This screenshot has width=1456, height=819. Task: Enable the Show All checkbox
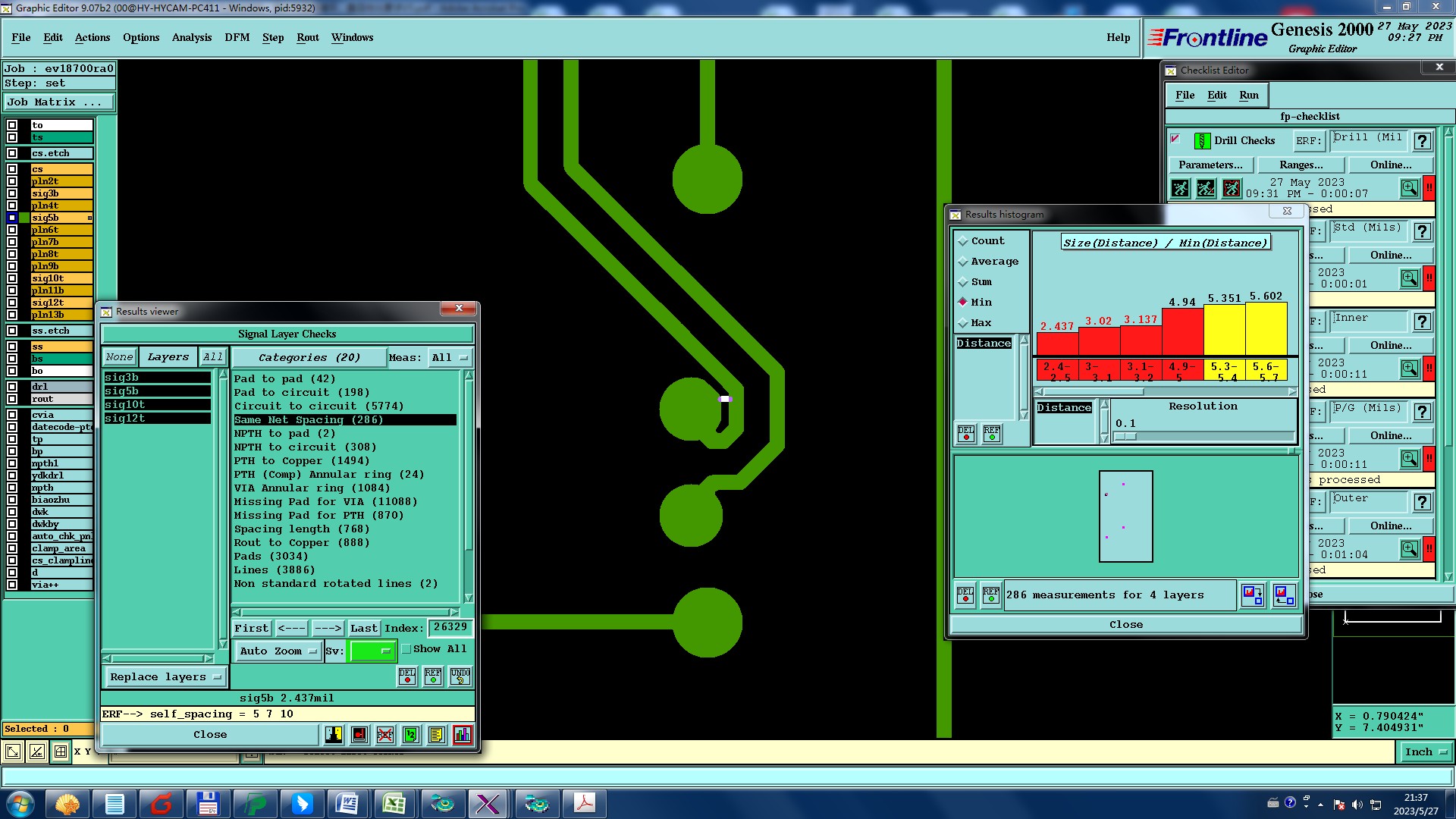(406, 649)
